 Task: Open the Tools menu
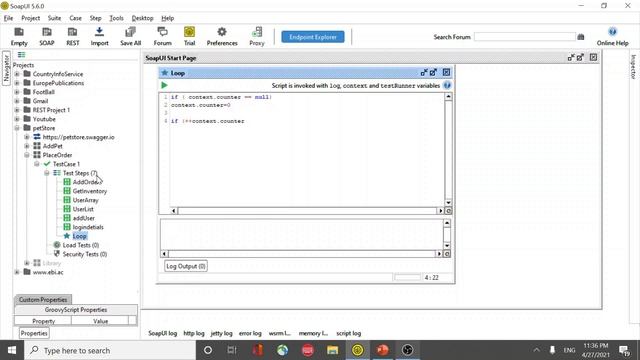tap(116, 18)
